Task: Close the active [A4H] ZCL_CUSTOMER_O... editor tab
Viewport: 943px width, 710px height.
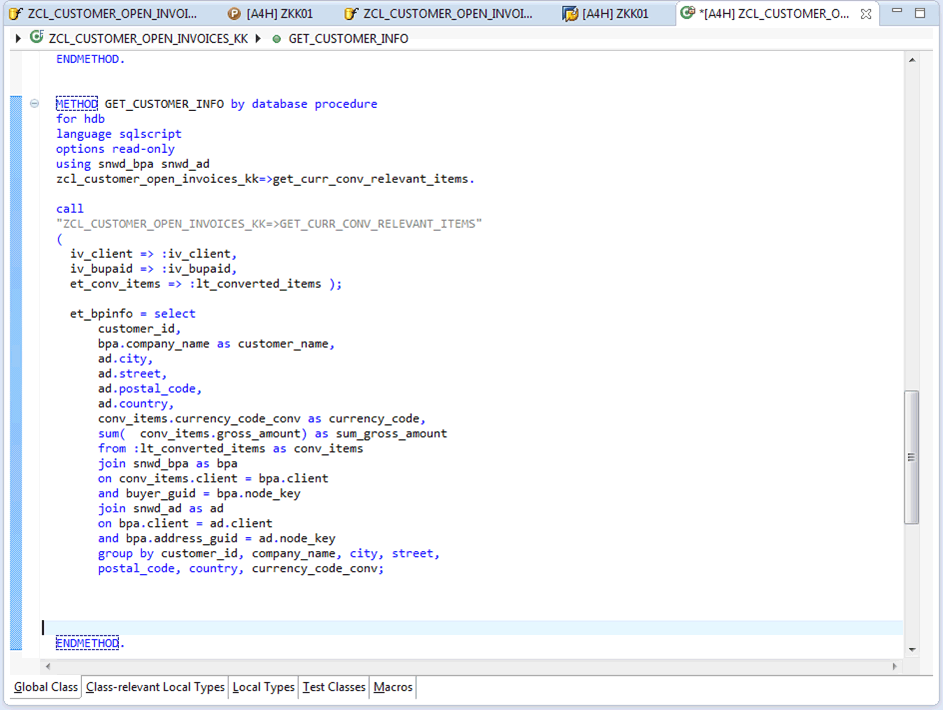Action: [866, 14]
